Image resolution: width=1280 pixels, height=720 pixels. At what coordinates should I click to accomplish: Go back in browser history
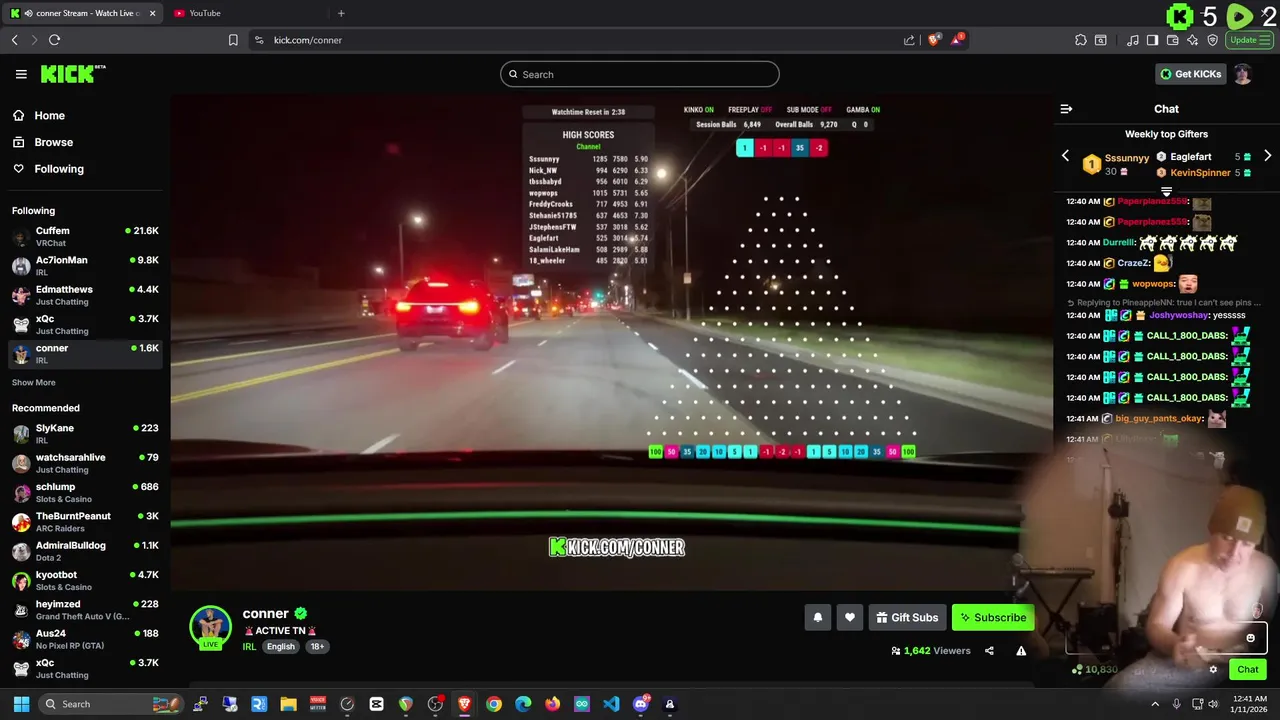14,40
